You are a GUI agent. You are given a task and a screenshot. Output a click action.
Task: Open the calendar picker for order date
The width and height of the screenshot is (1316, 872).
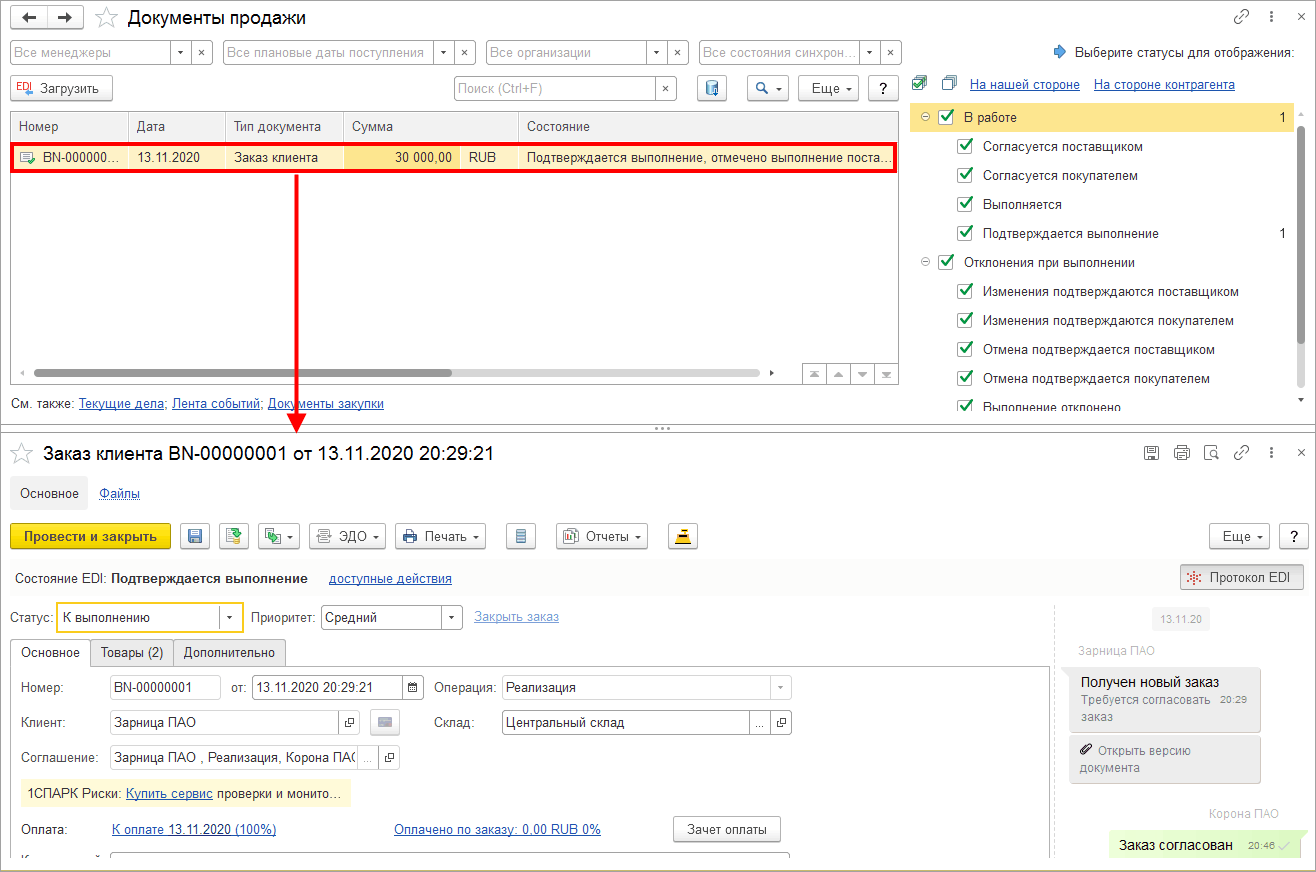(413, 687)
